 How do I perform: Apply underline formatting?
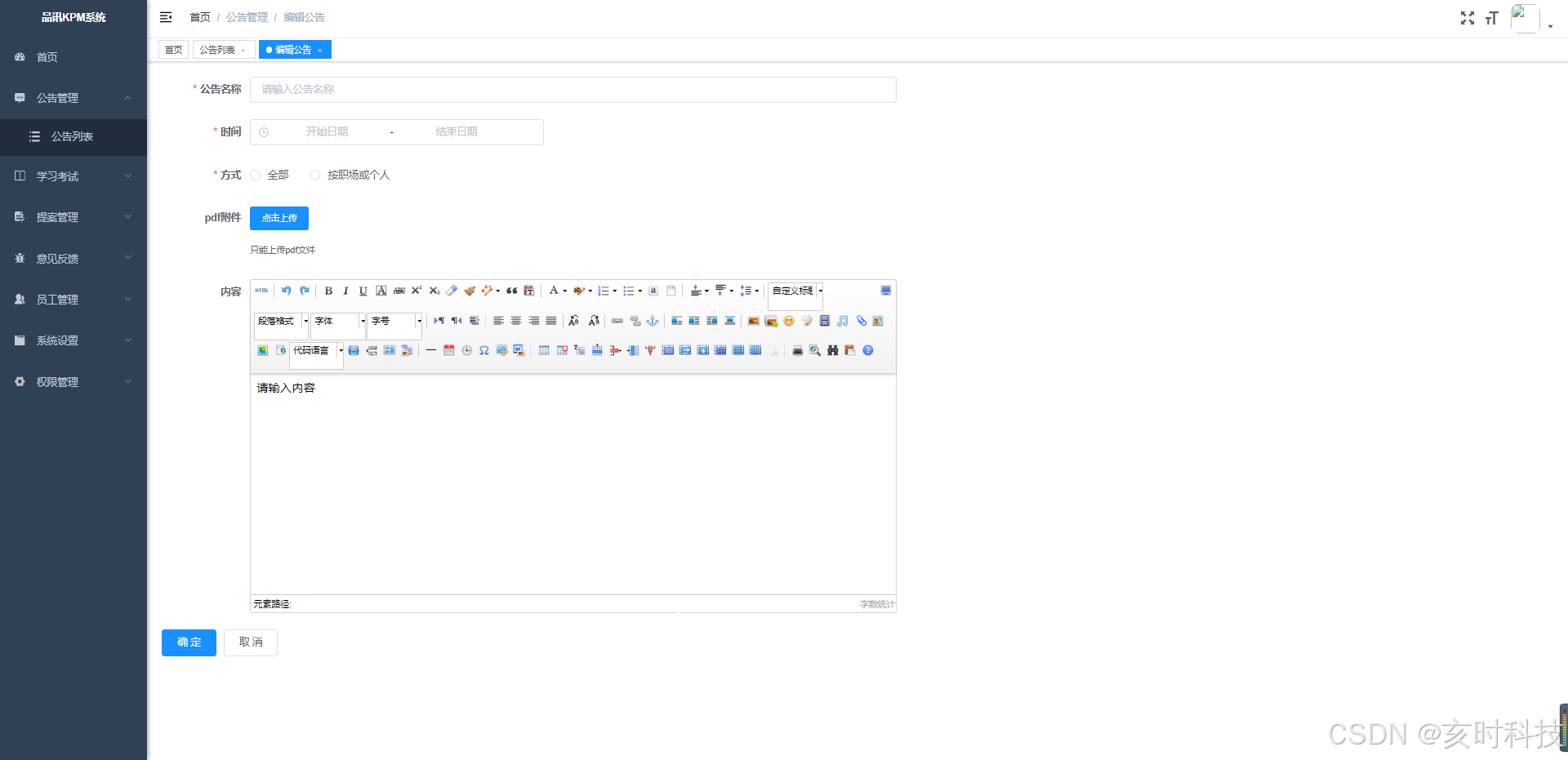(x=363, y=291)
